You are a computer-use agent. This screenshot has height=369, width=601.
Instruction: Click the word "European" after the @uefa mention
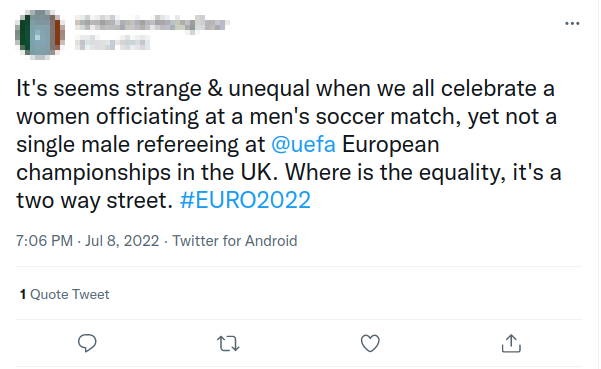tap(391, 145)
